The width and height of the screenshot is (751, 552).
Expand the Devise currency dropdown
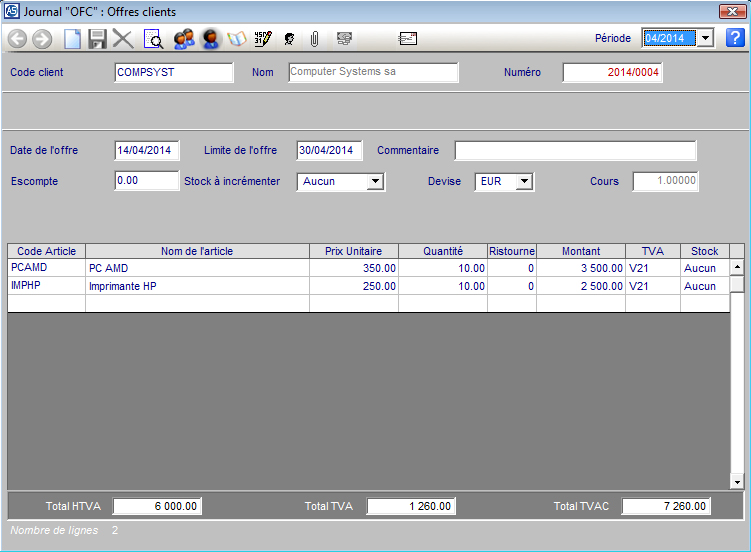[524, 182]
